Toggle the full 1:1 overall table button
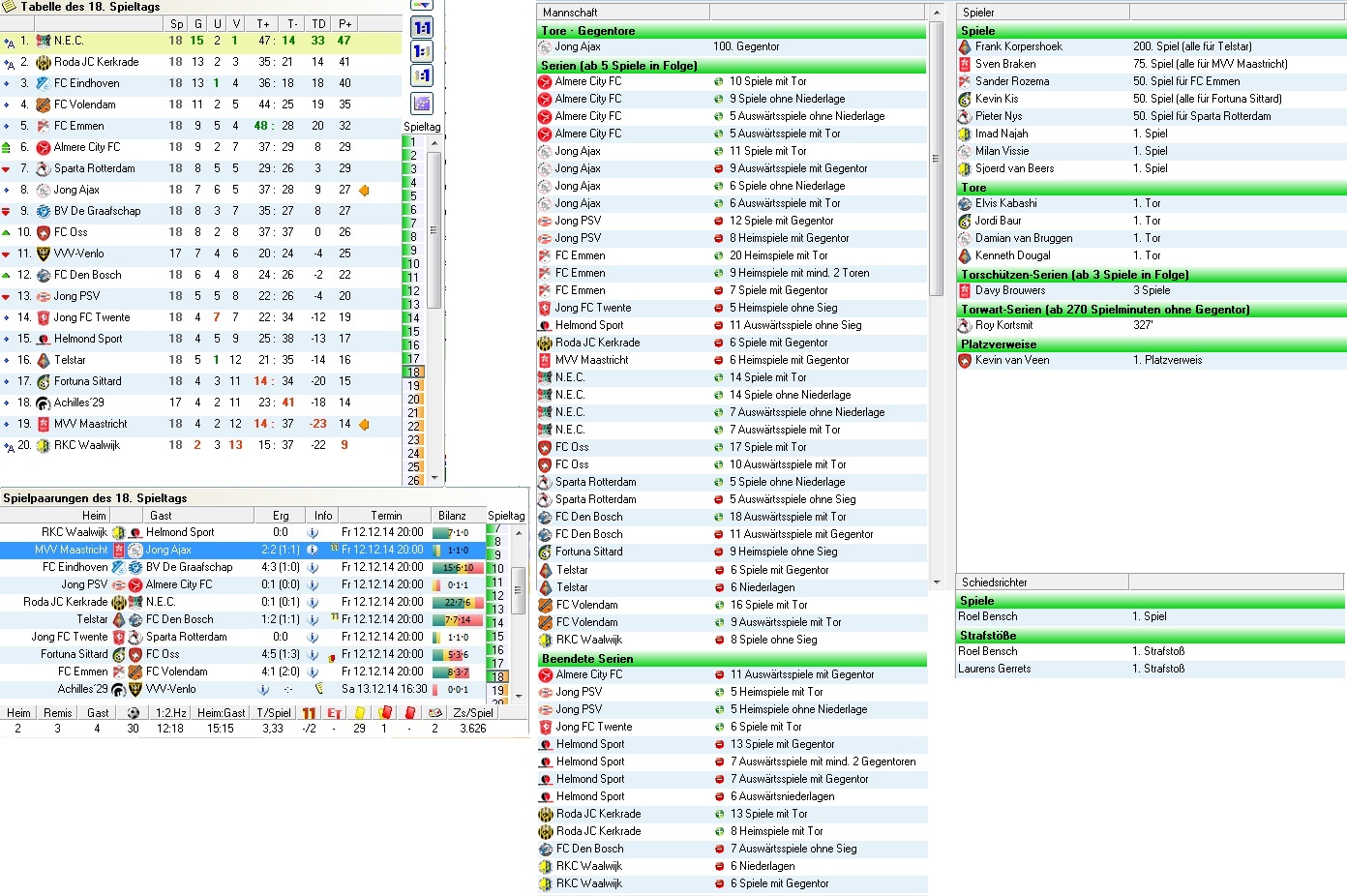This screenshot has width=1347, height=896. (422, 28)
